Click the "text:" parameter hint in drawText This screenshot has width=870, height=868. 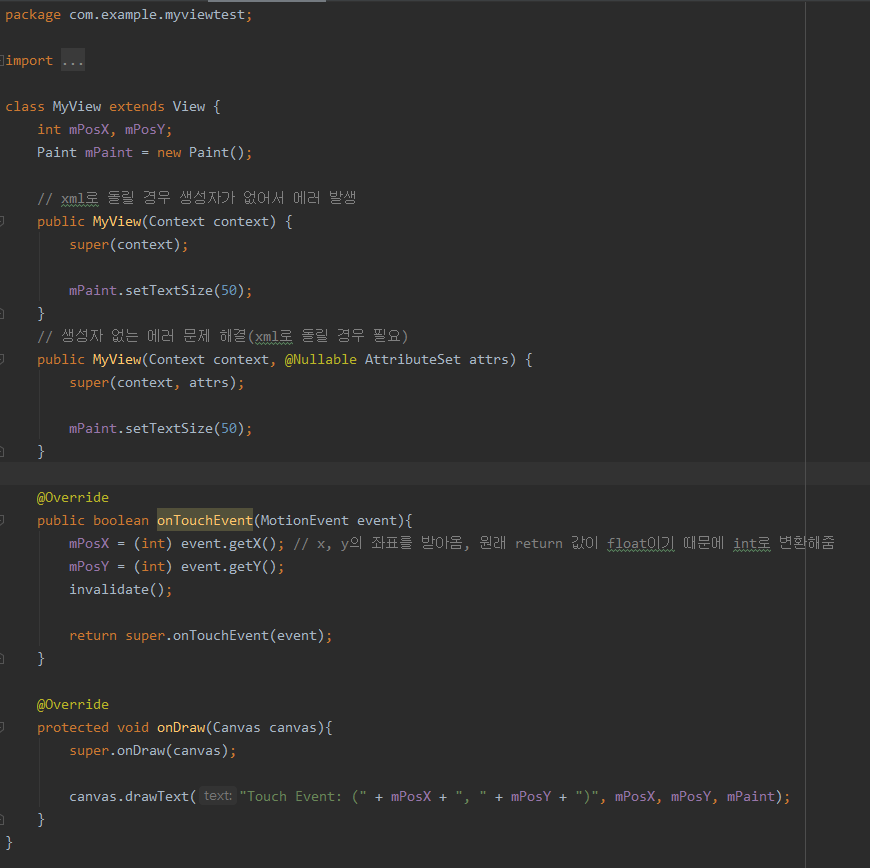[218, 796]
